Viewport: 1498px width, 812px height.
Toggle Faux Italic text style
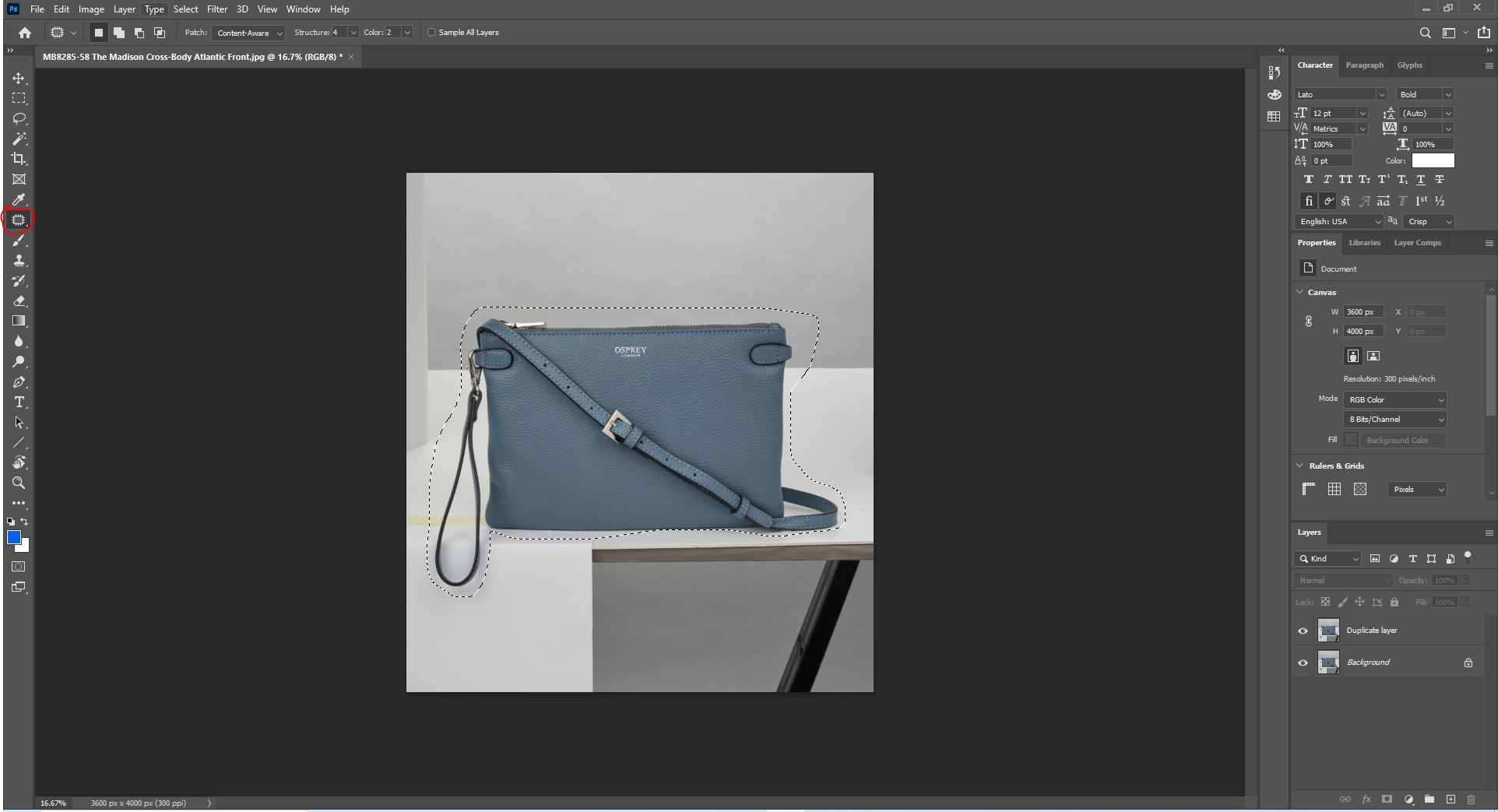click(x=1327, y=180)
